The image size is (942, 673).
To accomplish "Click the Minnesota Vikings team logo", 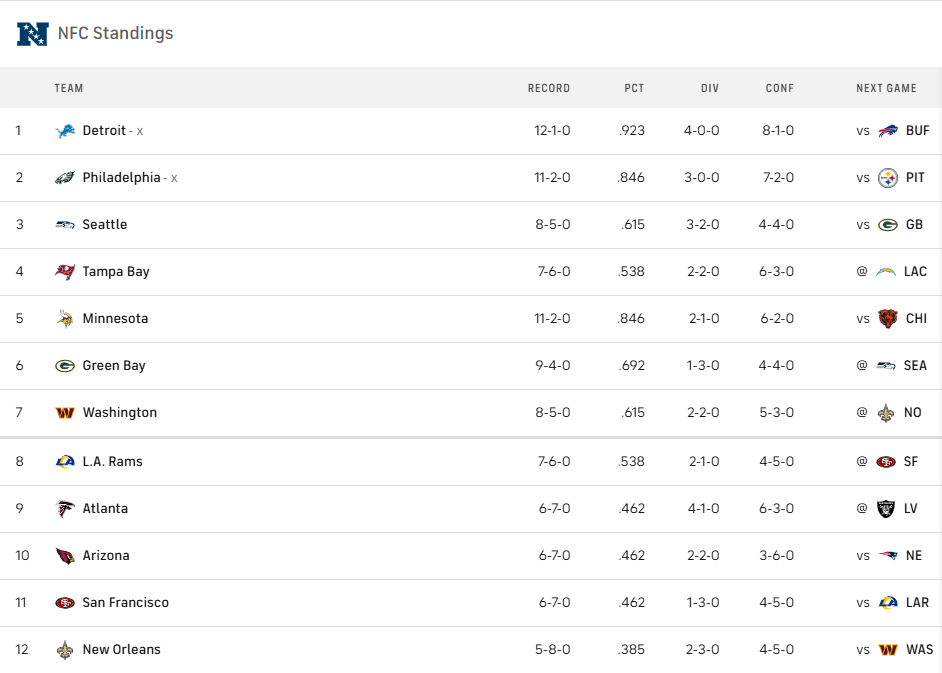I will pyautogui.click(x=65, y=319).
